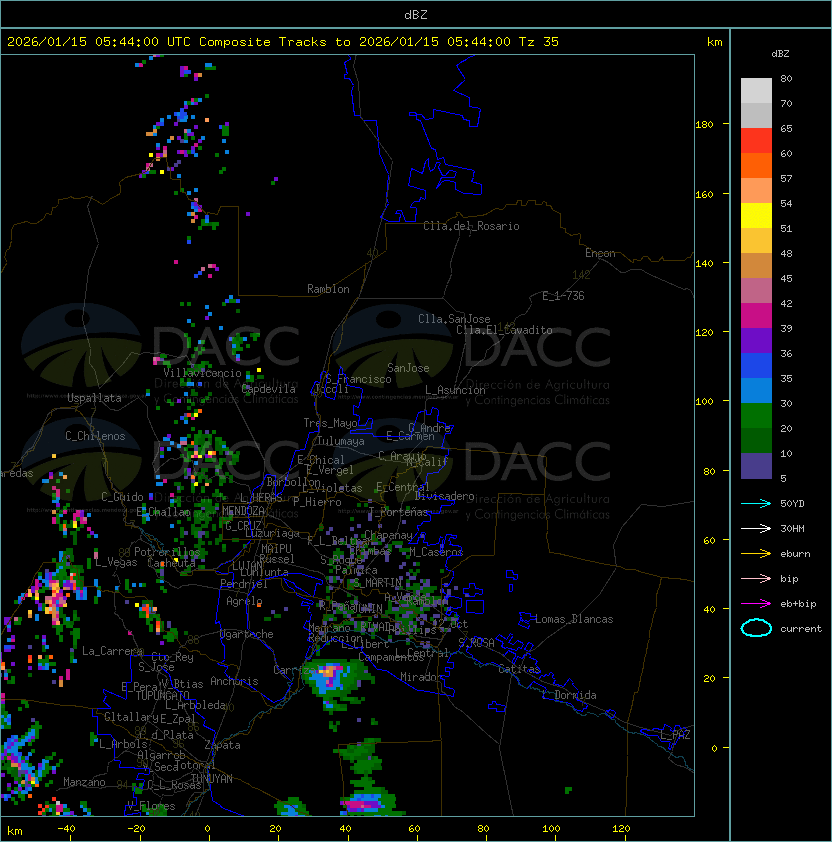Select the bright green 30-20 dBZ band
Screen dimensions: 832x842
point(756,416)
